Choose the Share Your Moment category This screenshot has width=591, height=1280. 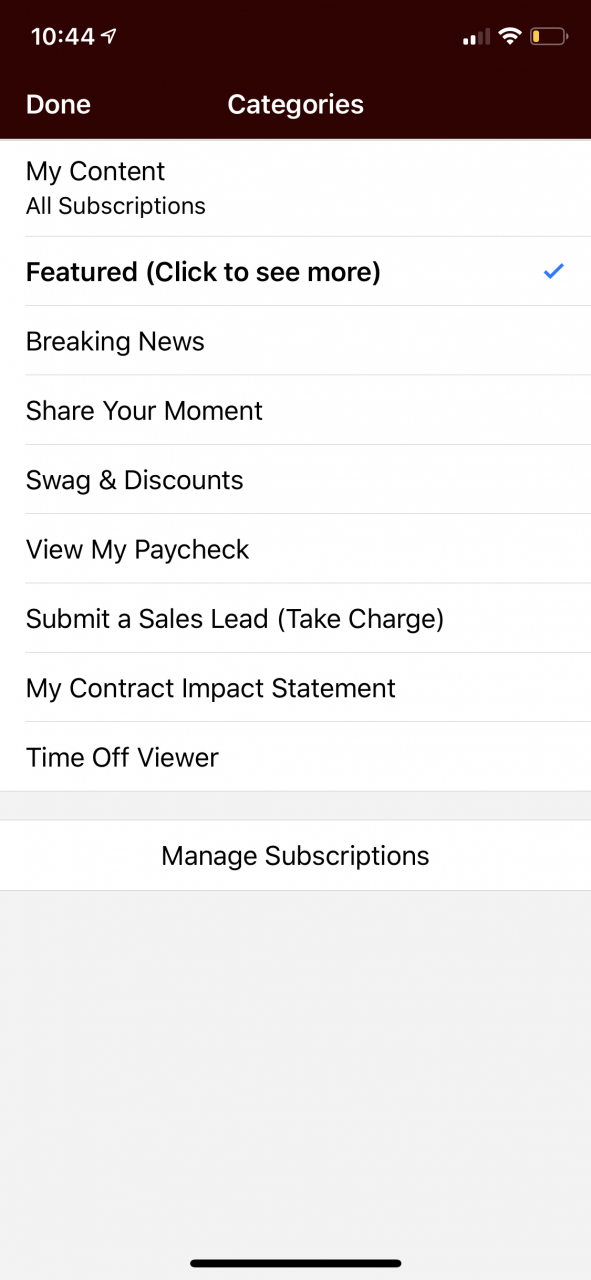(x=295, y=410)
